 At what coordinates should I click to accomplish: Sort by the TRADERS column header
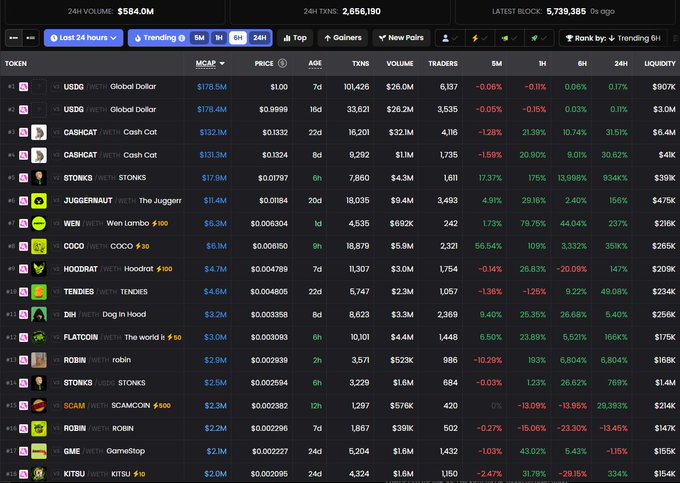pyautogui.click(x=443, y=63)
